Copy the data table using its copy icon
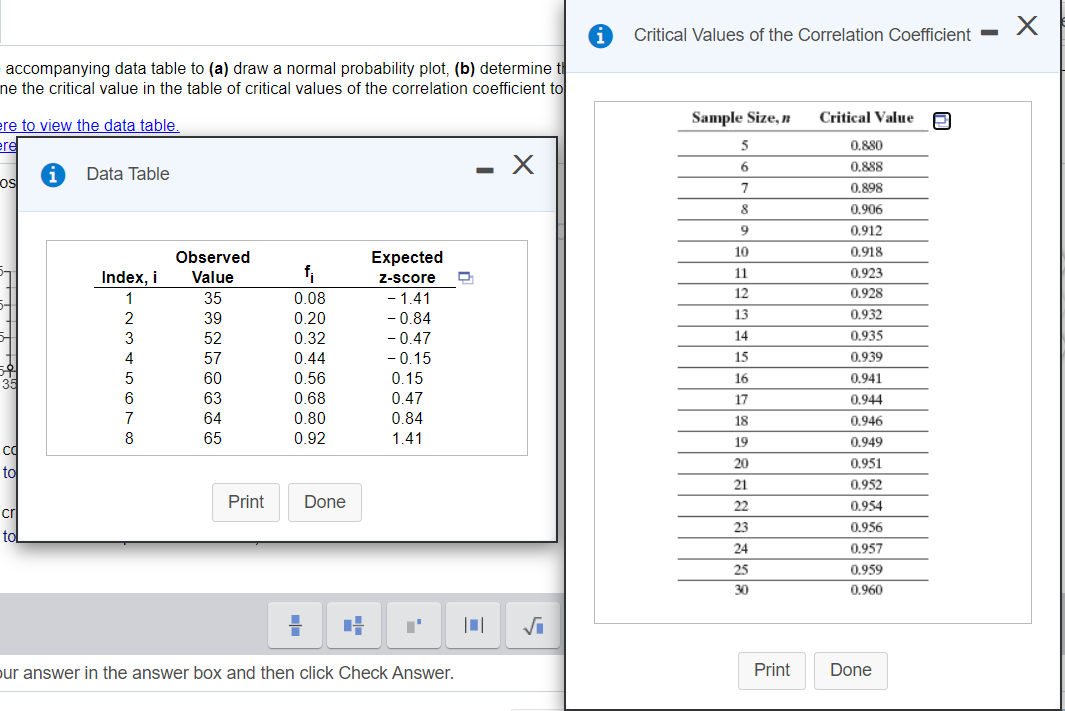 465,278
